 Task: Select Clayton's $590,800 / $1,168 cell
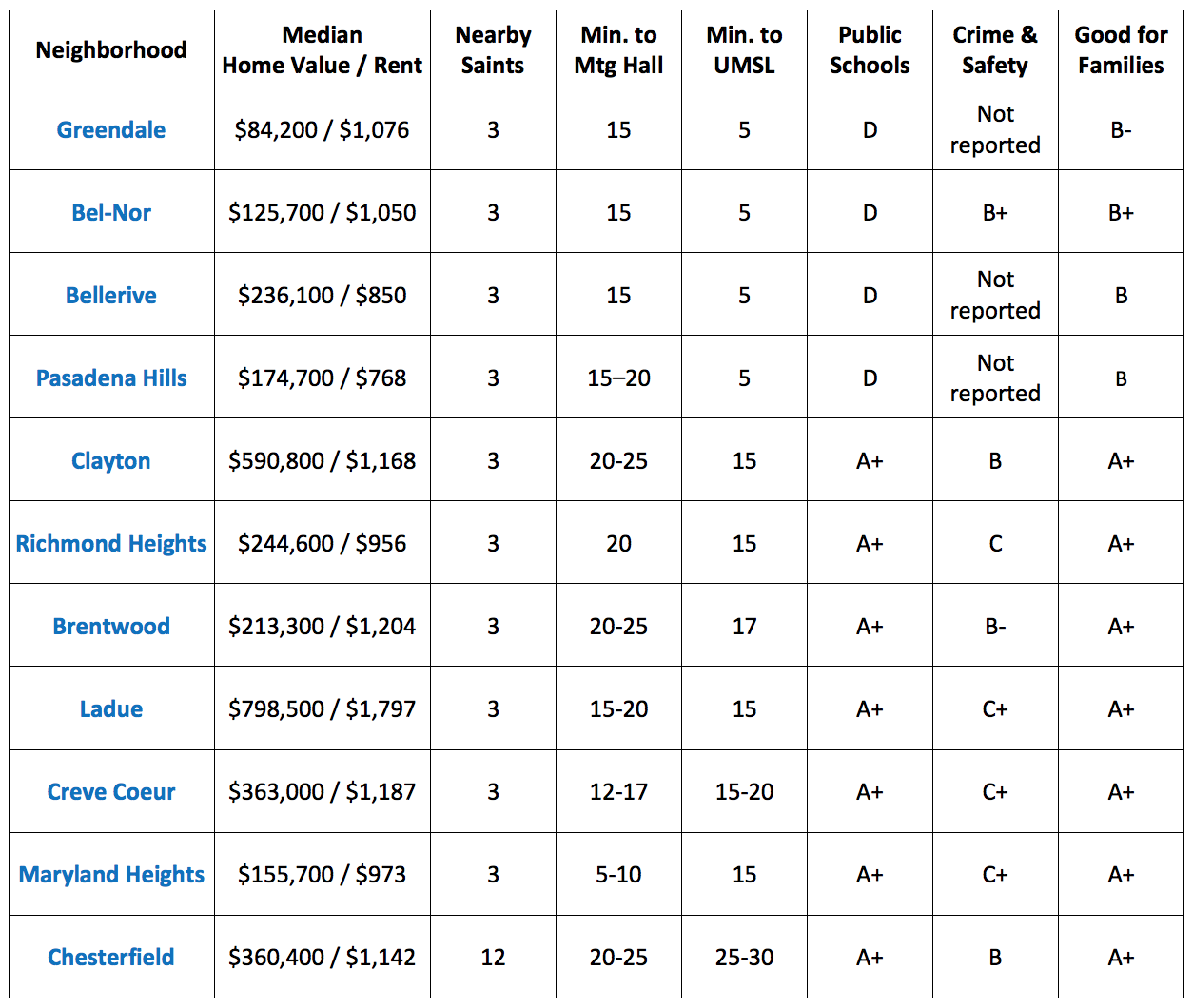(x=323, y=461)
